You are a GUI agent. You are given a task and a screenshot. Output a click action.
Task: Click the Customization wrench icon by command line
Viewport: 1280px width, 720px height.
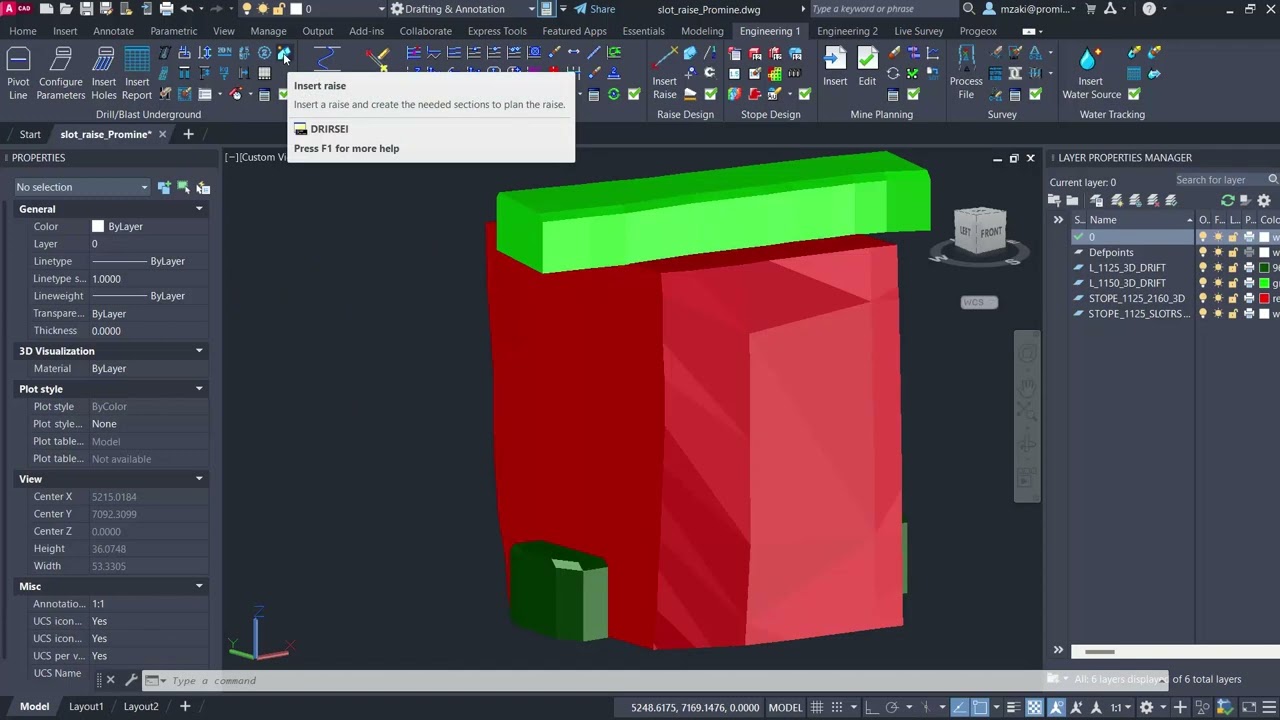(x=131, y=680)
